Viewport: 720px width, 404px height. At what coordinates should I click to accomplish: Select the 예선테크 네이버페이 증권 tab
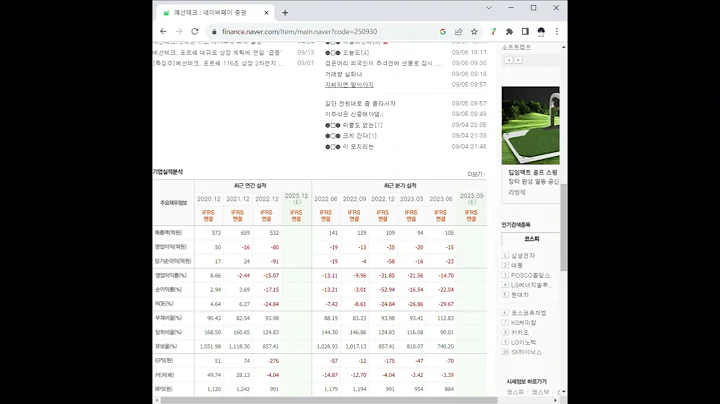coord(215,13)
